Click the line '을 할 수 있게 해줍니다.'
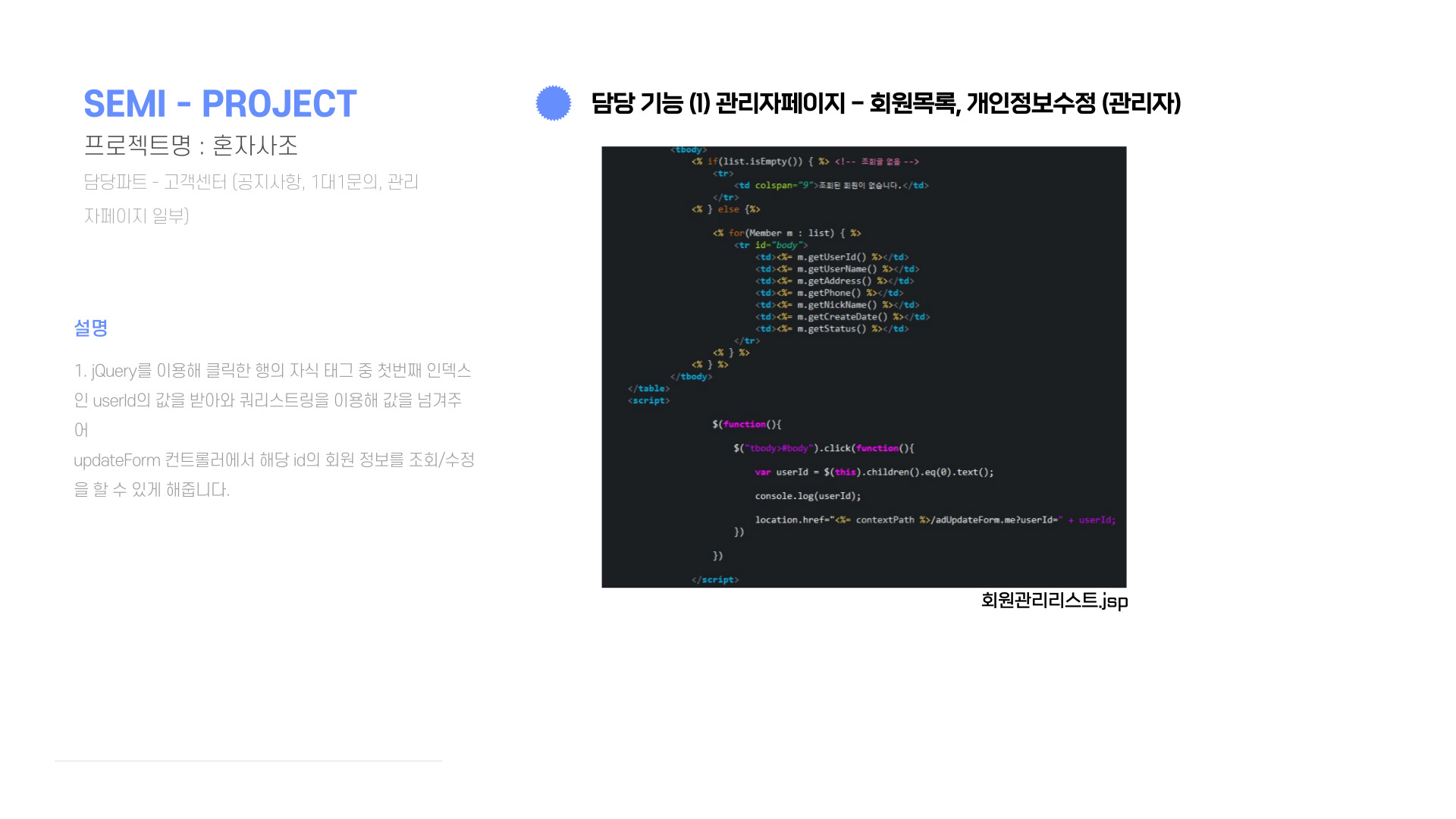The image size is (1456, 819). point(152,490)
